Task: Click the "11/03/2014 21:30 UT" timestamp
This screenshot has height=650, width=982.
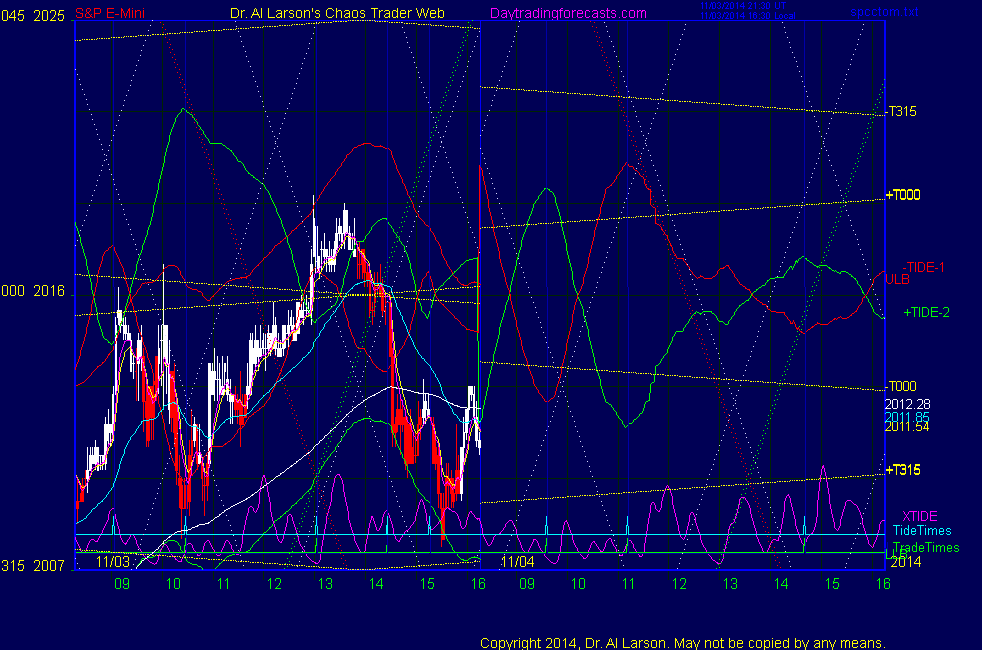Action: point(743,6)
